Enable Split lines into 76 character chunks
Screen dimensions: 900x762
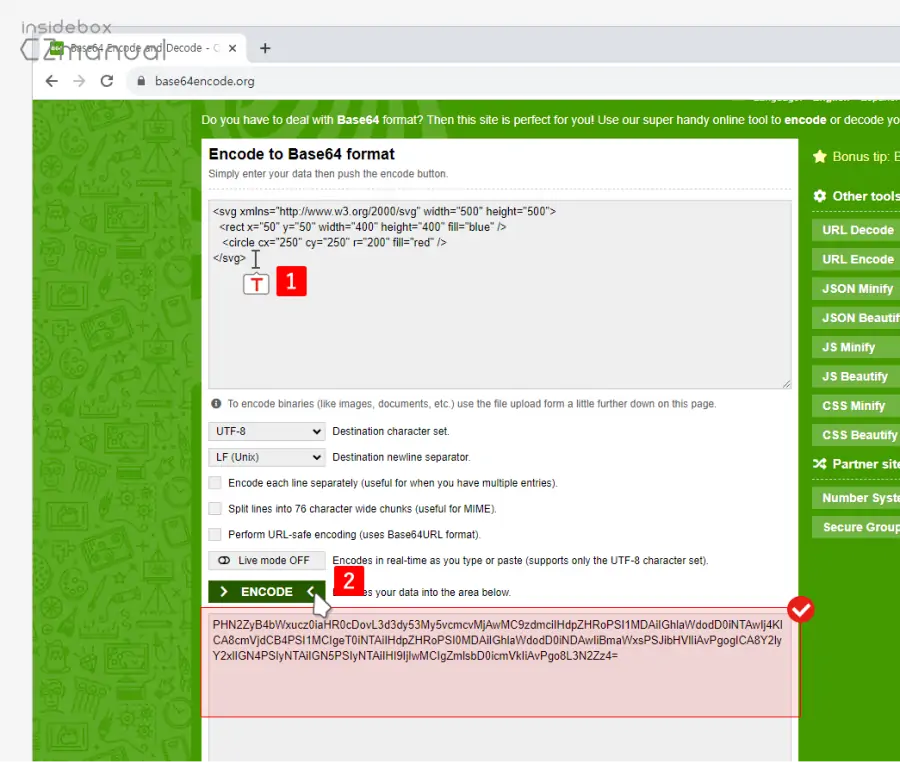tap(215, 508)
